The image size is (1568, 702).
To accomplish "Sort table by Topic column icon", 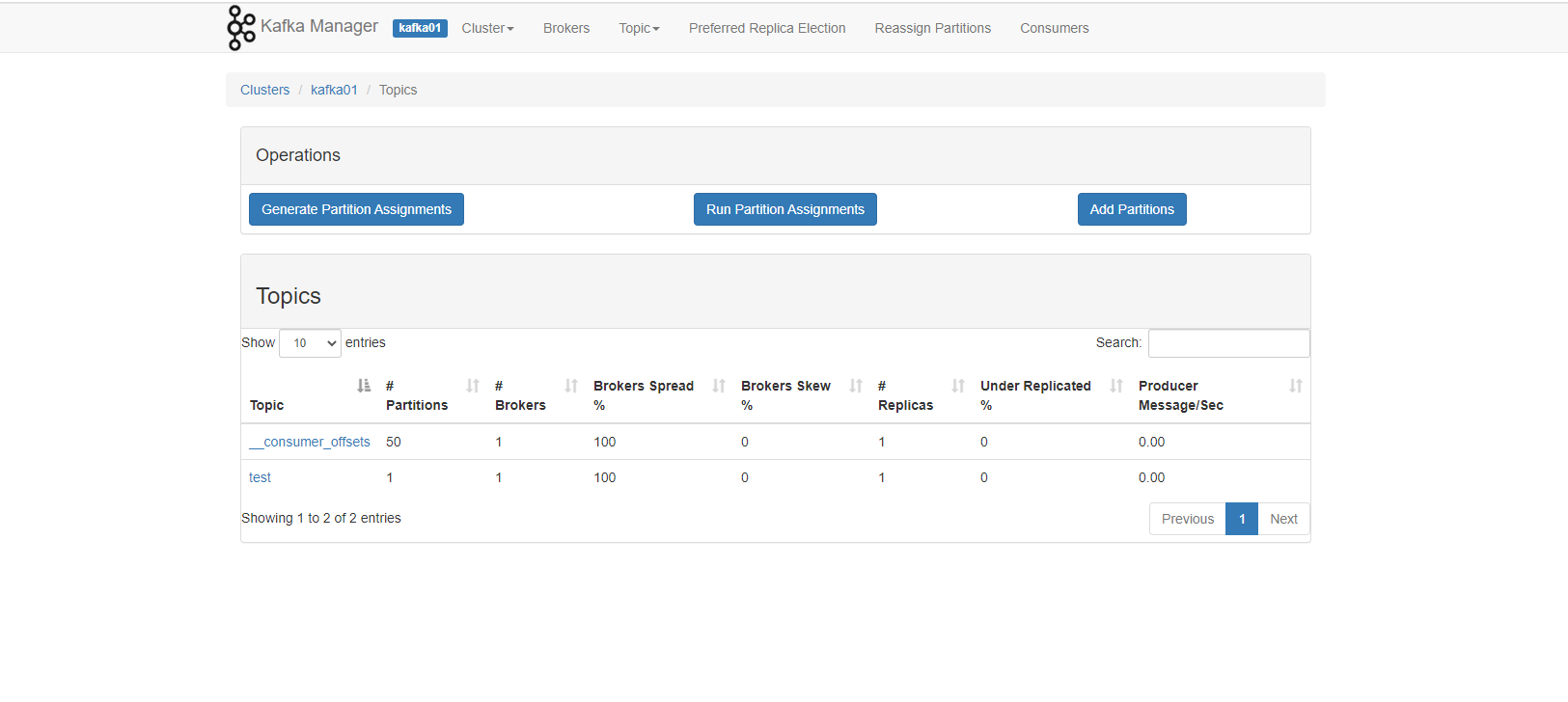I will pos(364,386).
